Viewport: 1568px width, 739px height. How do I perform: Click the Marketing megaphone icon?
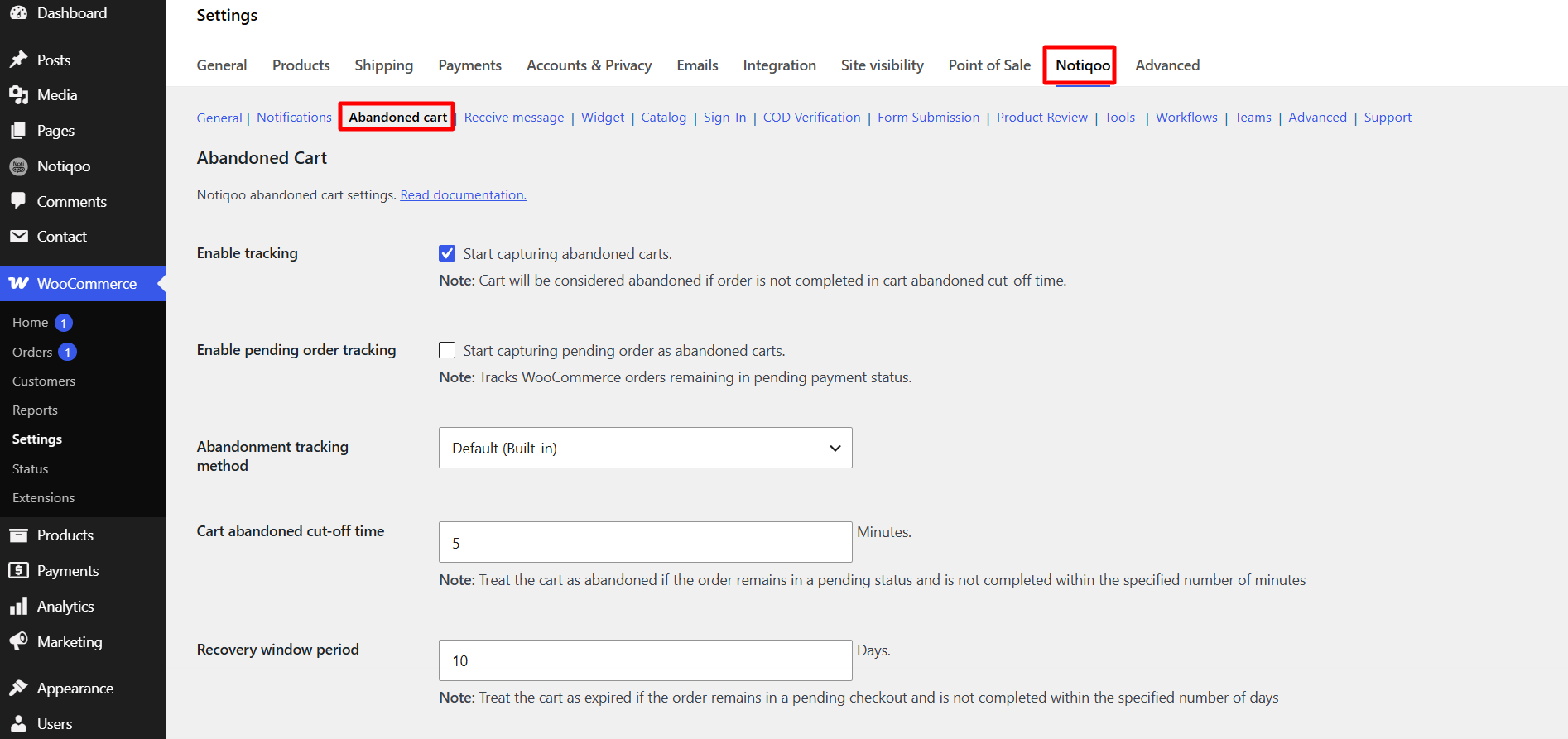tap(18, 641)
